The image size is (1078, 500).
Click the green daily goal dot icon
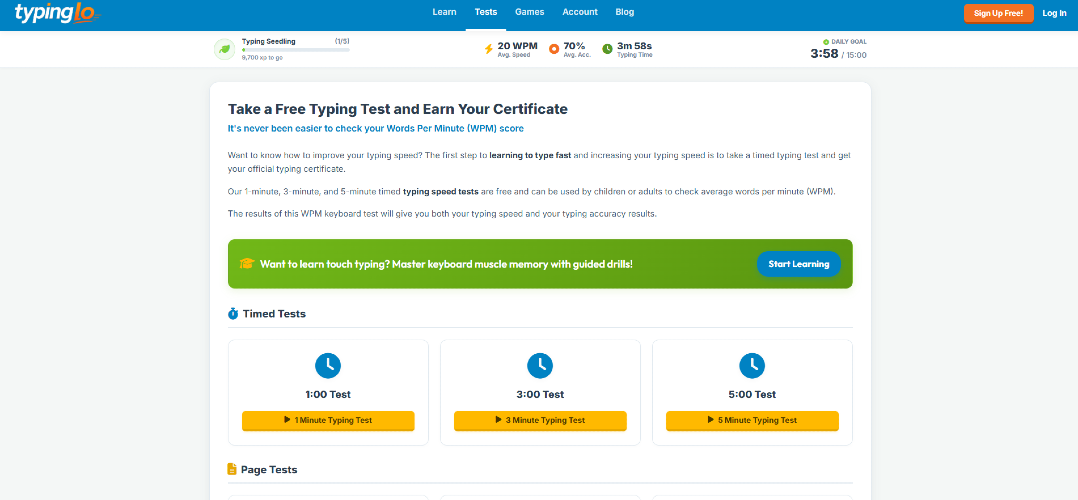click(x=826, y=42)
